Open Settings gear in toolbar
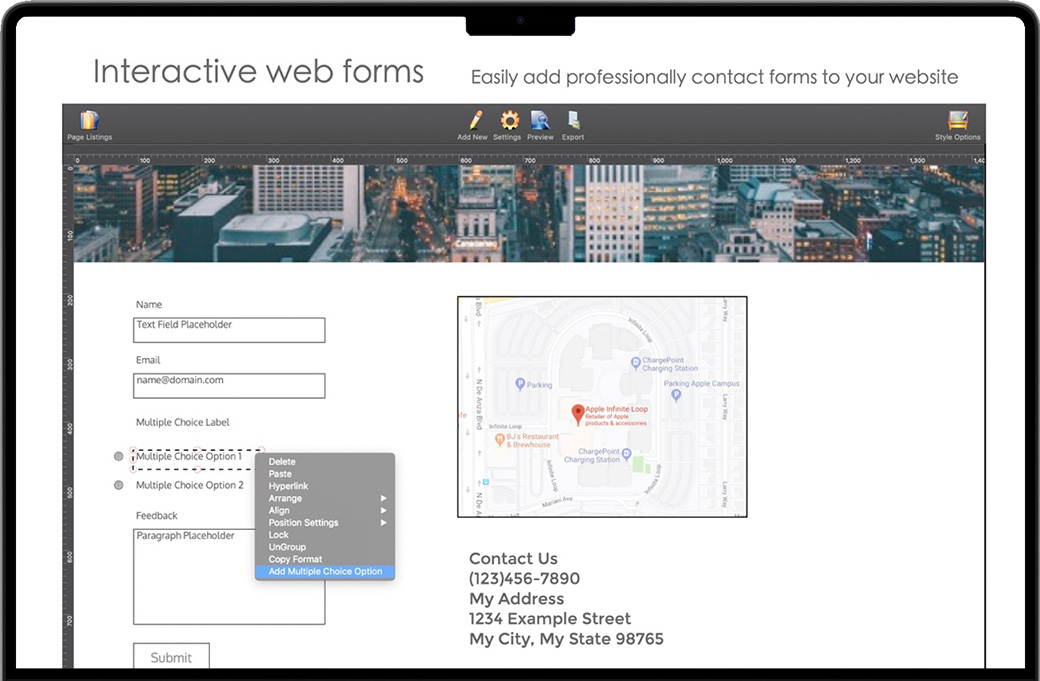The height and width of the screenshot is (681, 1040). (x=508, y=121)
